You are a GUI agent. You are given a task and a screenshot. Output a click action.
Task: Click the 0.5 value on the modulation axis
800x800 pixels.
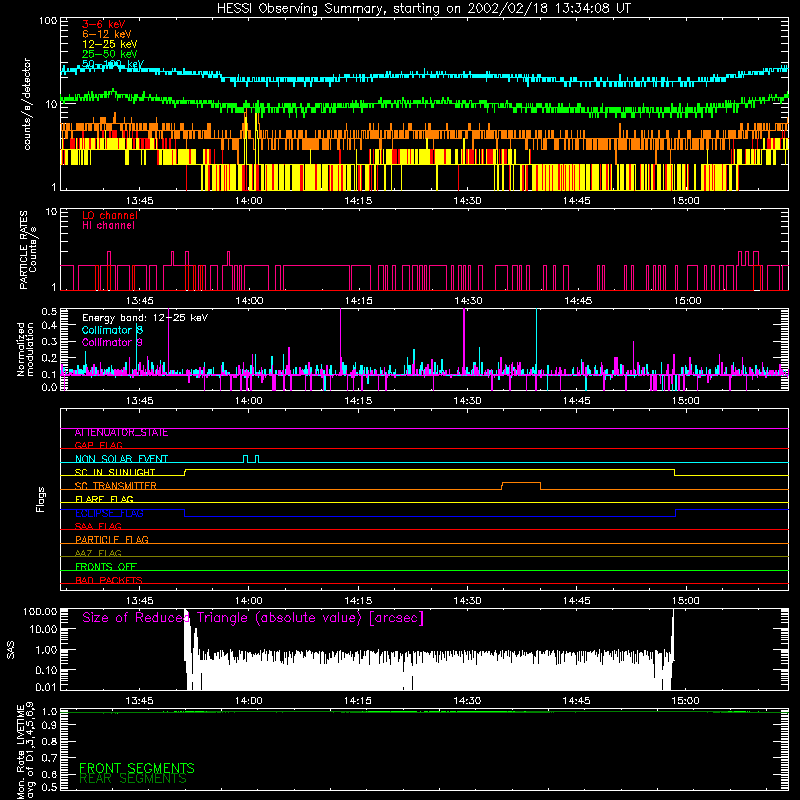[49, 311]
